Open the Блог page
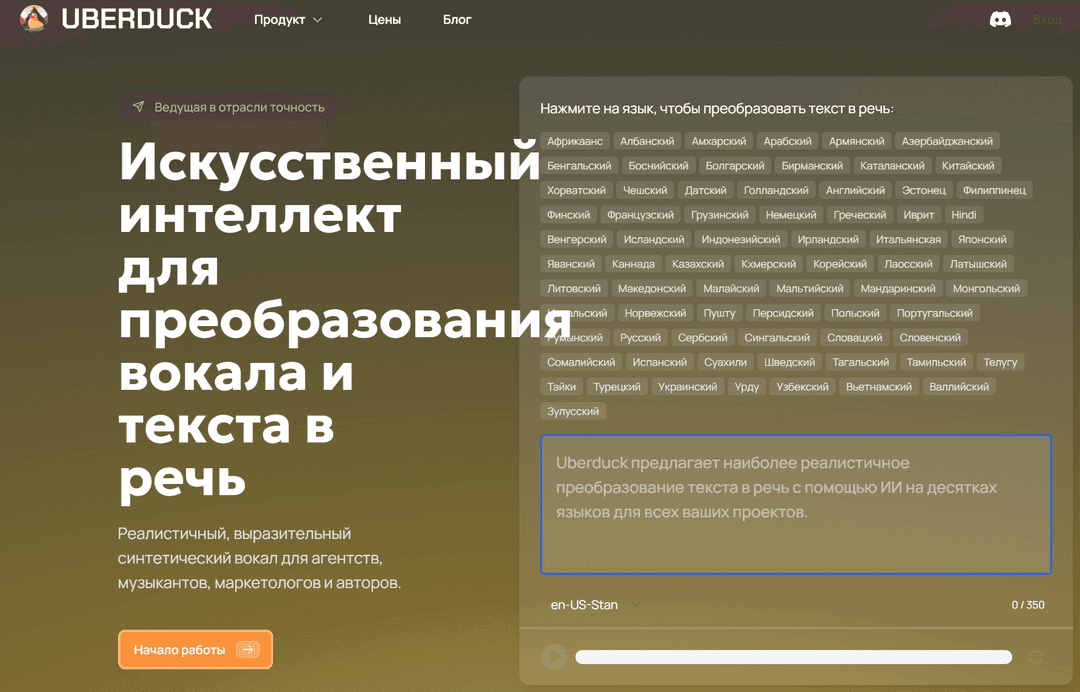 457,19
